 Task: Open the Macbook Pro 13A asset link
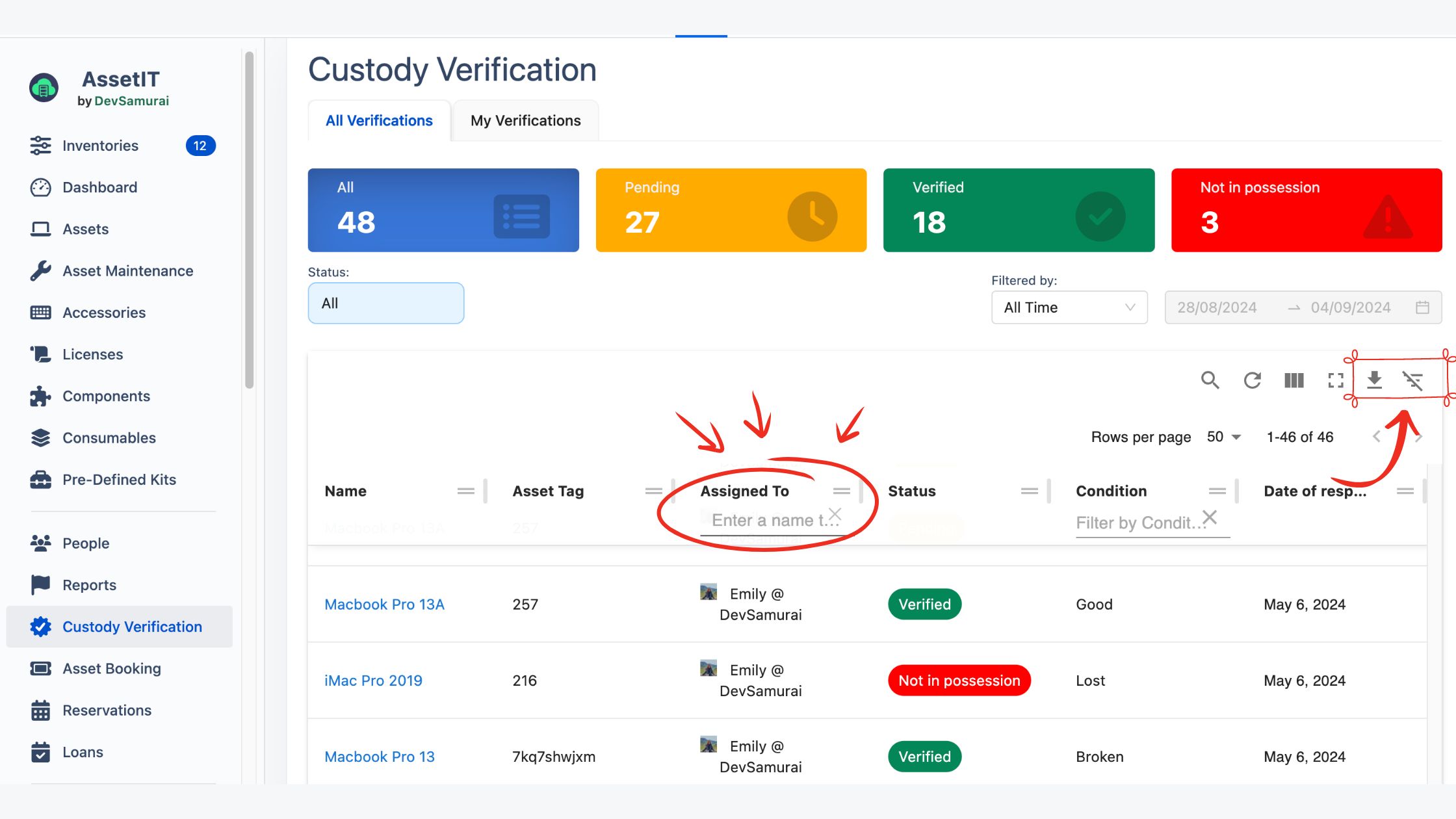[384, 604]
